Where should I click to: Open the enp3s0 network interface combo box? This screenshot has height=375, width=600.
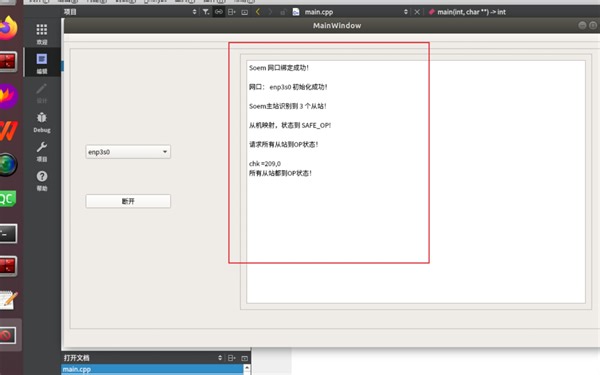tap(128, 152)
